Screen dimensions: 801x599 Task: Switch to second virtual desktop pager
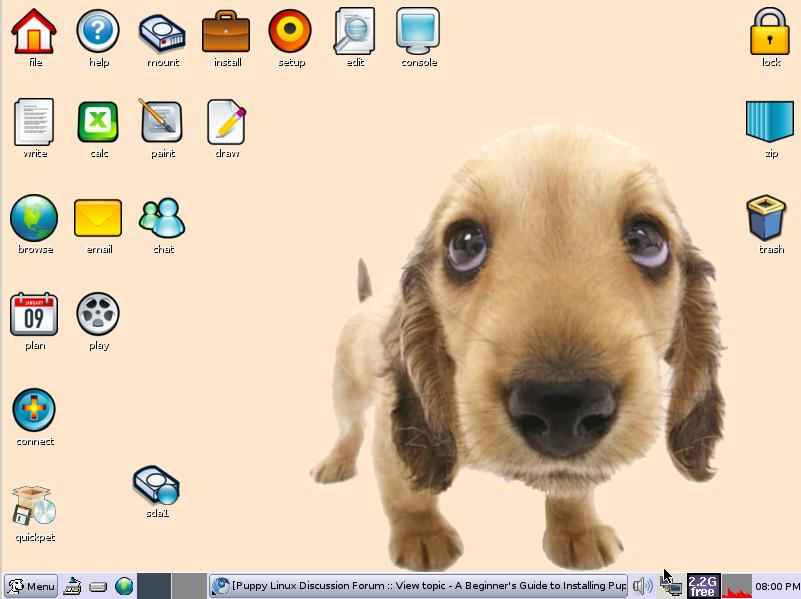click(x=189, y=586)
